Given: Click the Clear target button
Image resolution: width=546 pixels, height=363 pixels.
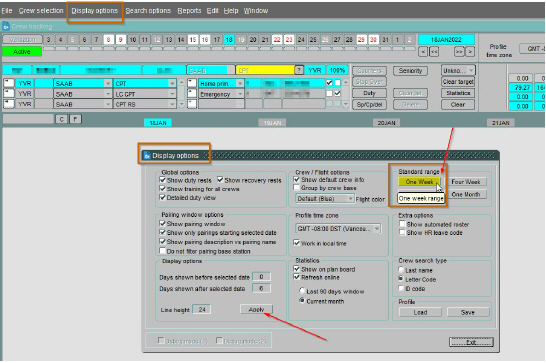Looking at the screenshot, I should 458,82.
